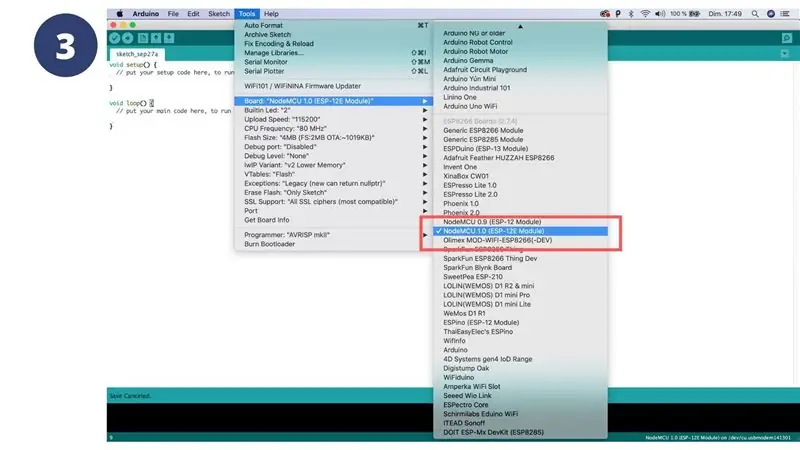Viewport: 800px width, 450px height.
Task: Expand the Programmer AVRISP mkII submenu
Action: click(x=334, y=235)
